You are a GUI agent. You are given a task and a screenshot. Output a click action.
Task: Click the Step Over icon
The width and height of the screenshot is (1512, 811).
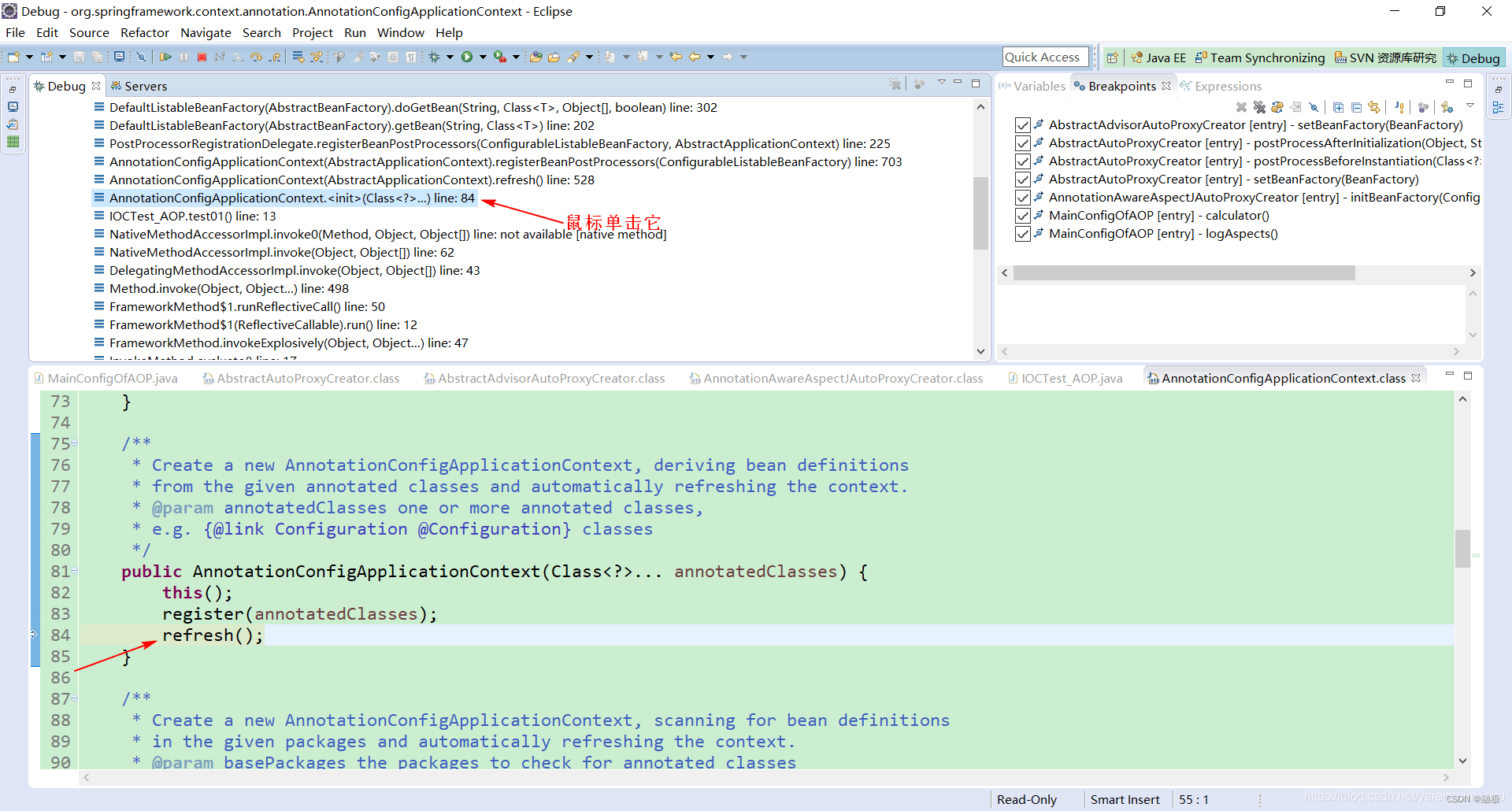pos(256,57)
